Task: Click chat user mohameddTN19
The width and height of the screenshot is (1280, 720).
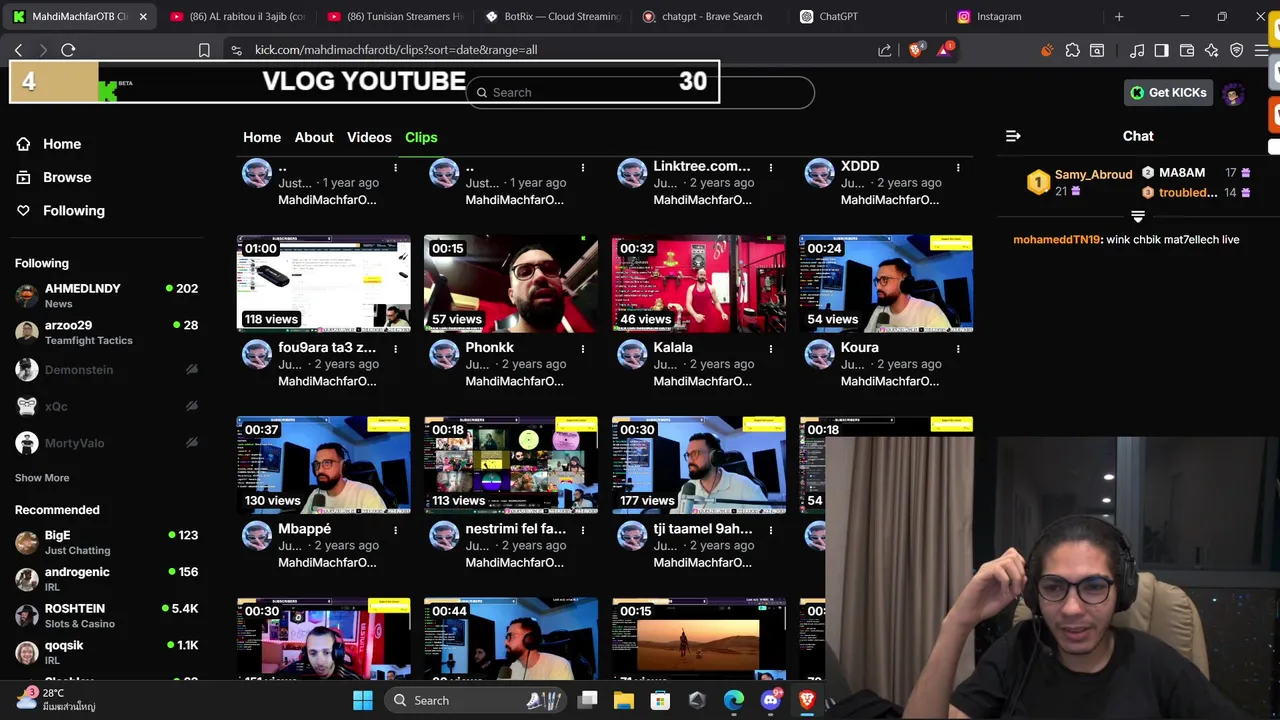Action: pyautogui.click(x=1056, y=240)
